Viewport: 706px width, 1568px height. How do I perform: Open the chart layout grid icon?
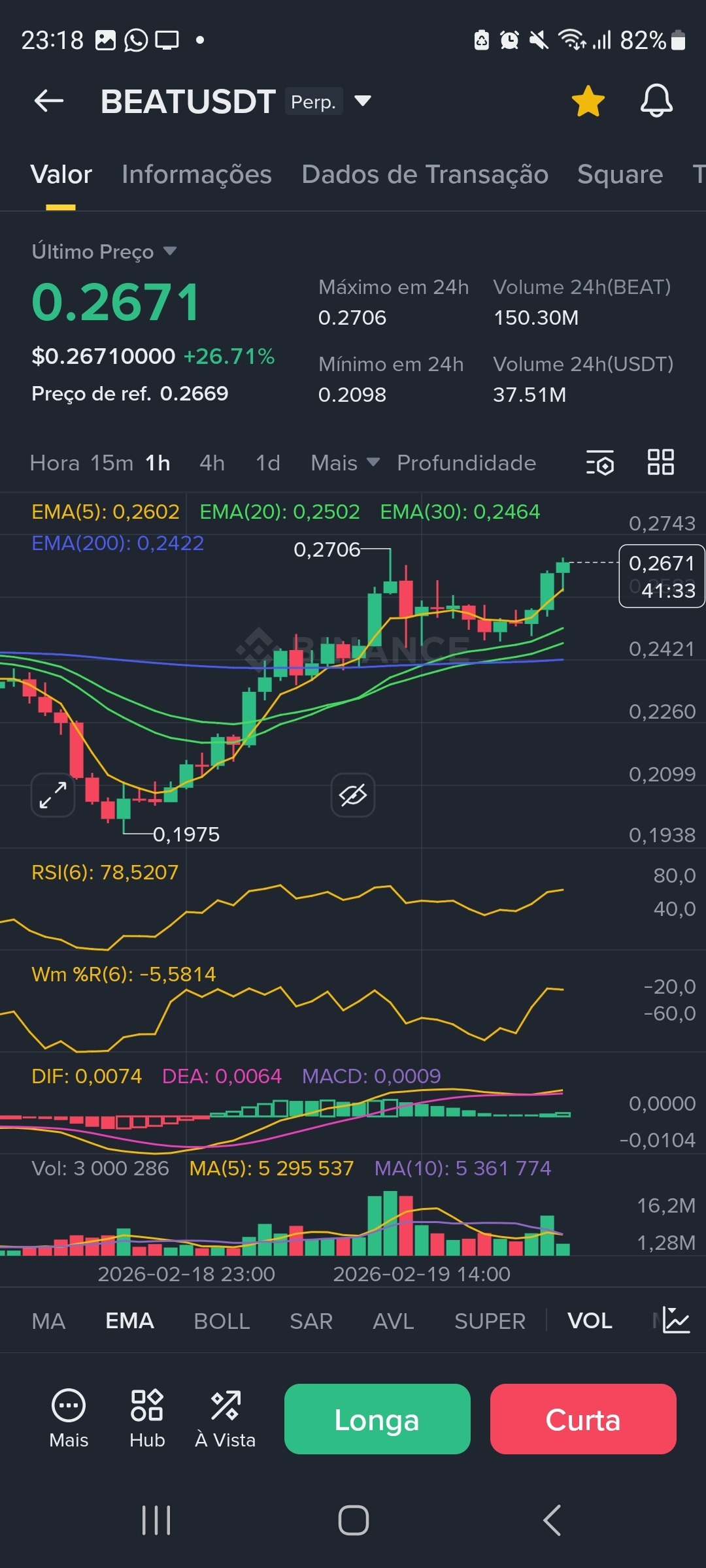point(660,462)
